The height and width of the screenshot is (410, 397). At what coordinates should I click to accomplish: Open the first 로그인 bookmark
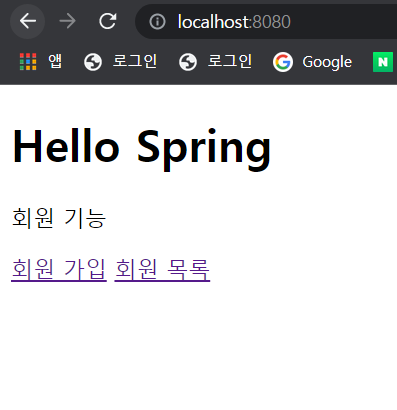121,62
